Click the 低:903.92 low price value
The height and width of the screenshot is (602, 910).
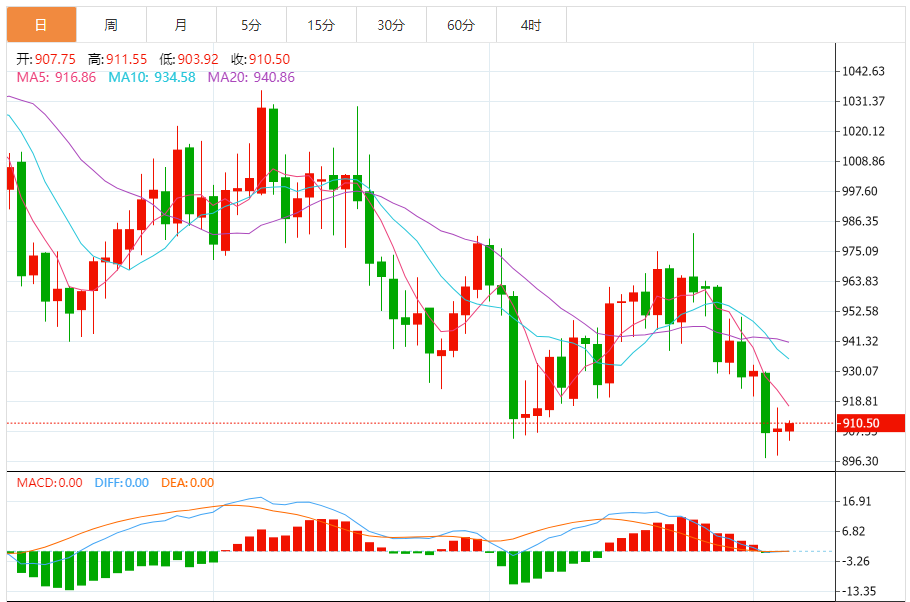click(189, 59)
